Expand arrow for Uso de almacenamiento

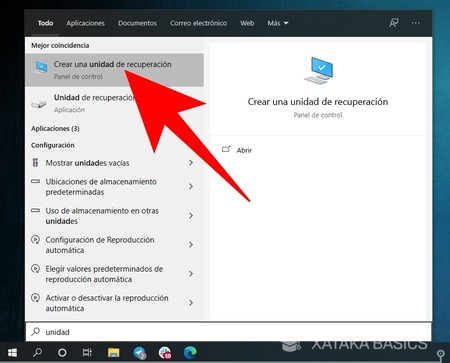[191, 215]
